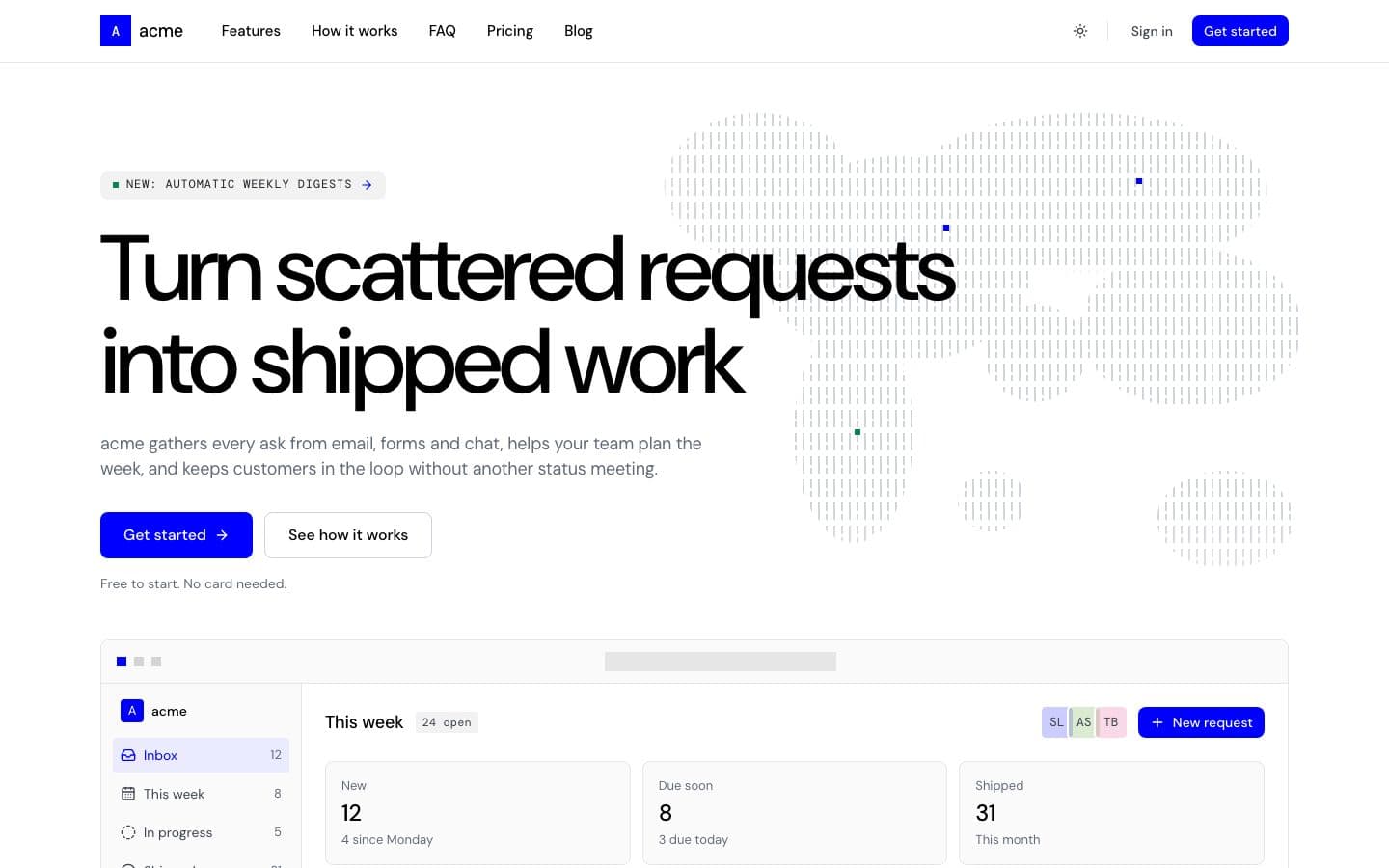The height and width of the screenshot is (868, 1389).
Task: Click the '24 open' badge
Action: click(447, 722)
